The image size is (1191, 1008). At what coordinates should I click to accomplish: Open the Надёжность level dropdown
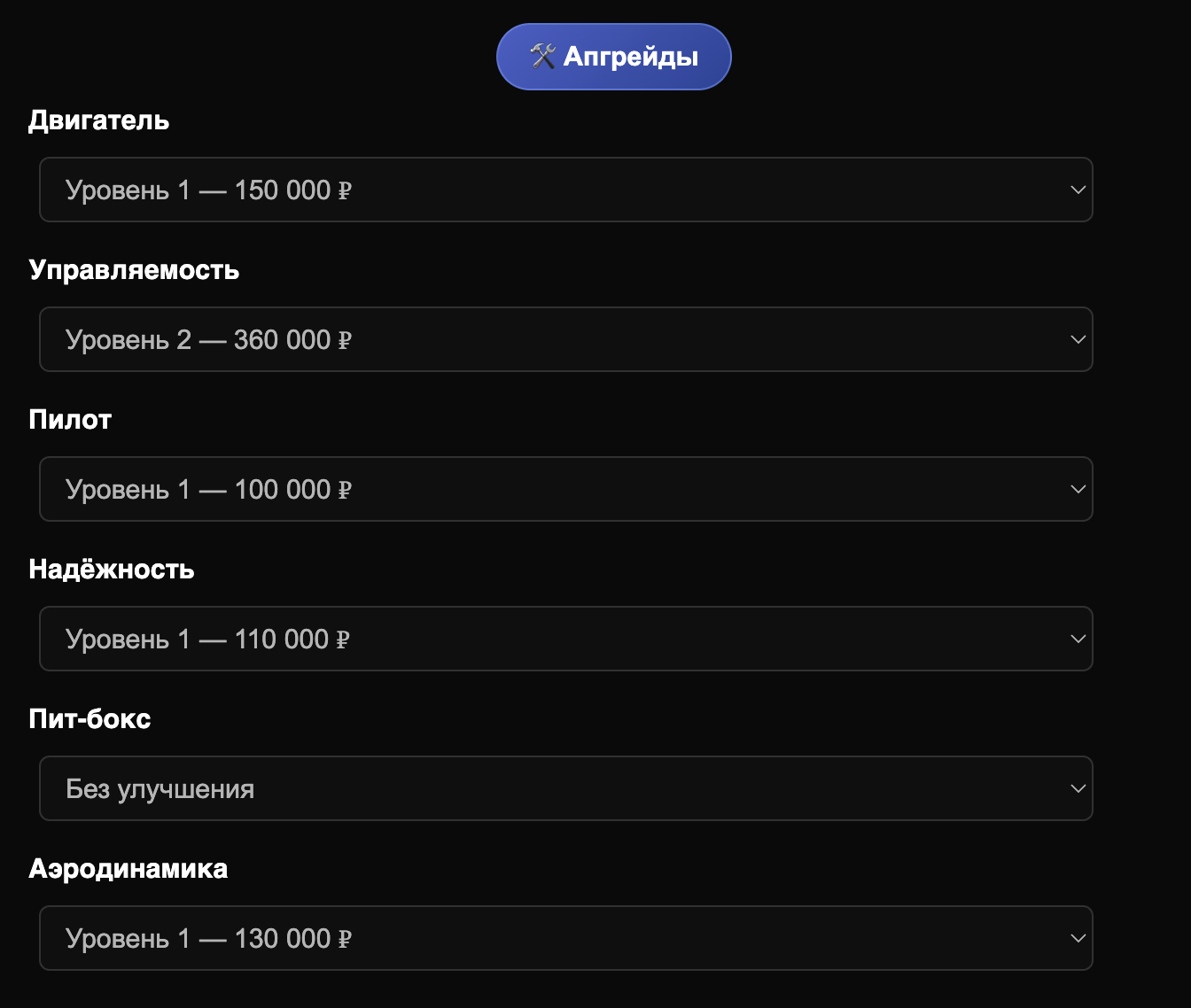[x=566, y=639]
